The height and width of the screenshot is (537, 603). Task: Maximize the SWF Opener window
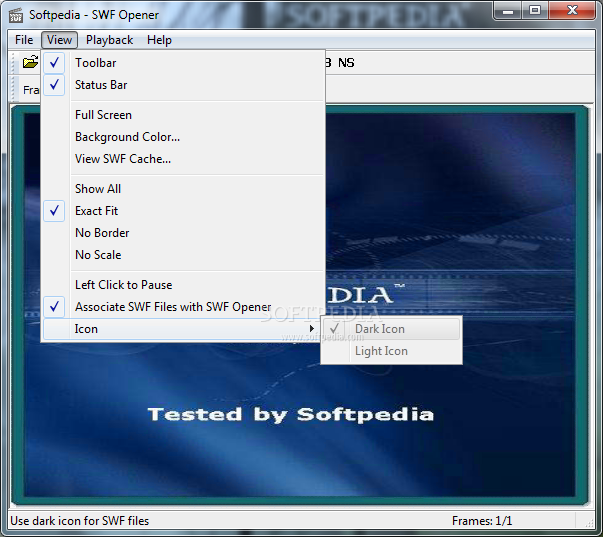point(535,11)
